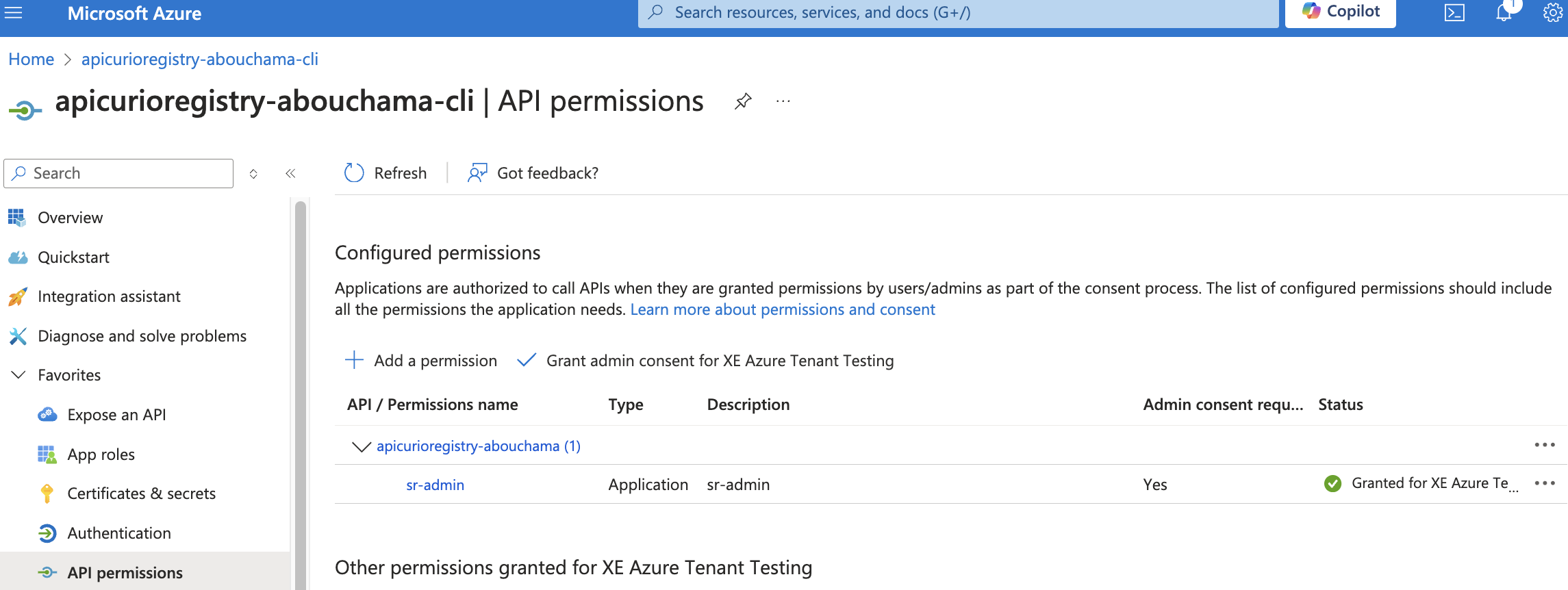Click the Copilot button
This screenshot has height=590, width=1568.
pyautogui.click(x=1341, y=12)
